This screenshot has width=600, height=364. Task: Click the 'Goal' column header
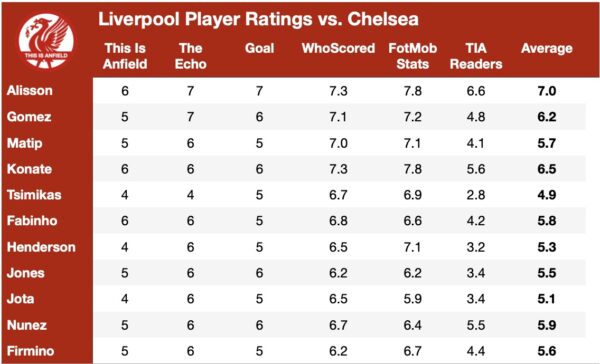pos(259,48)
